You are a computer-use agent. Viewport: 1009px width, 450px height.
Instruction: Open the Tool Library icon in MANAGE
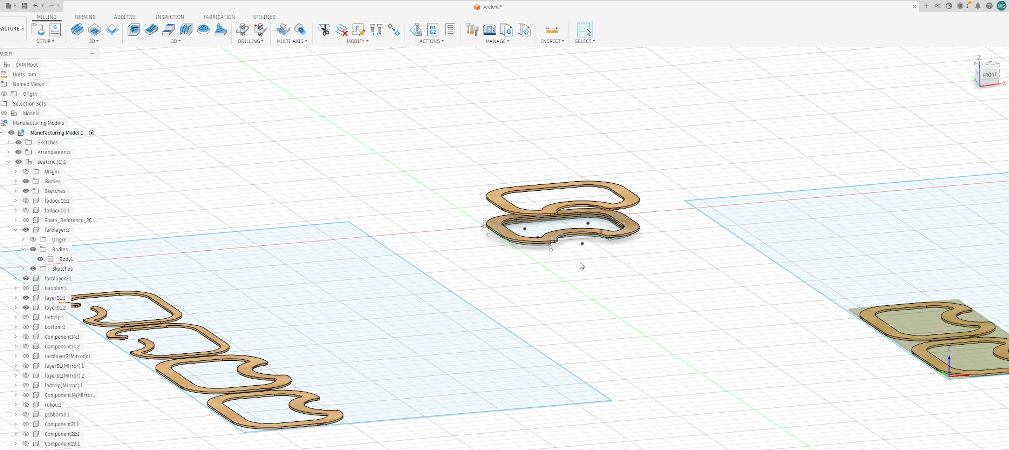click(472, 30)
